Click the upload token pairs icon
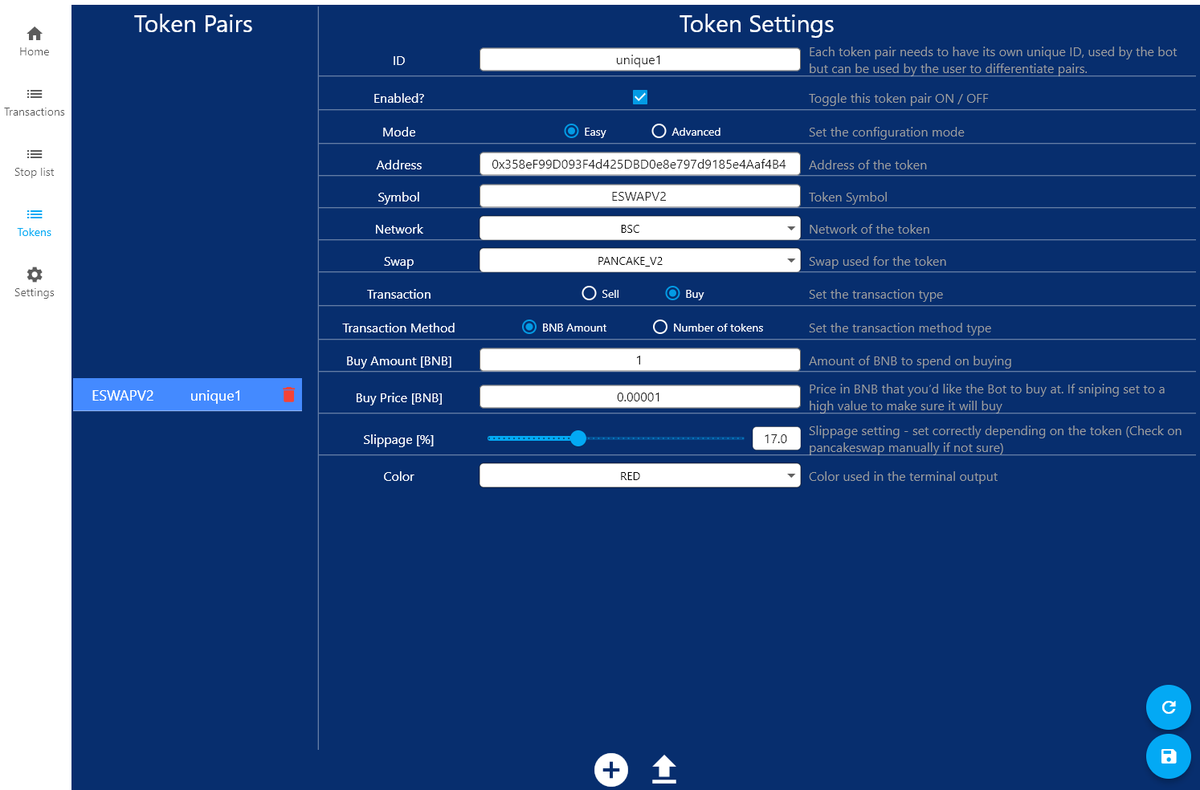The image size is (1200, 790). 664,769
